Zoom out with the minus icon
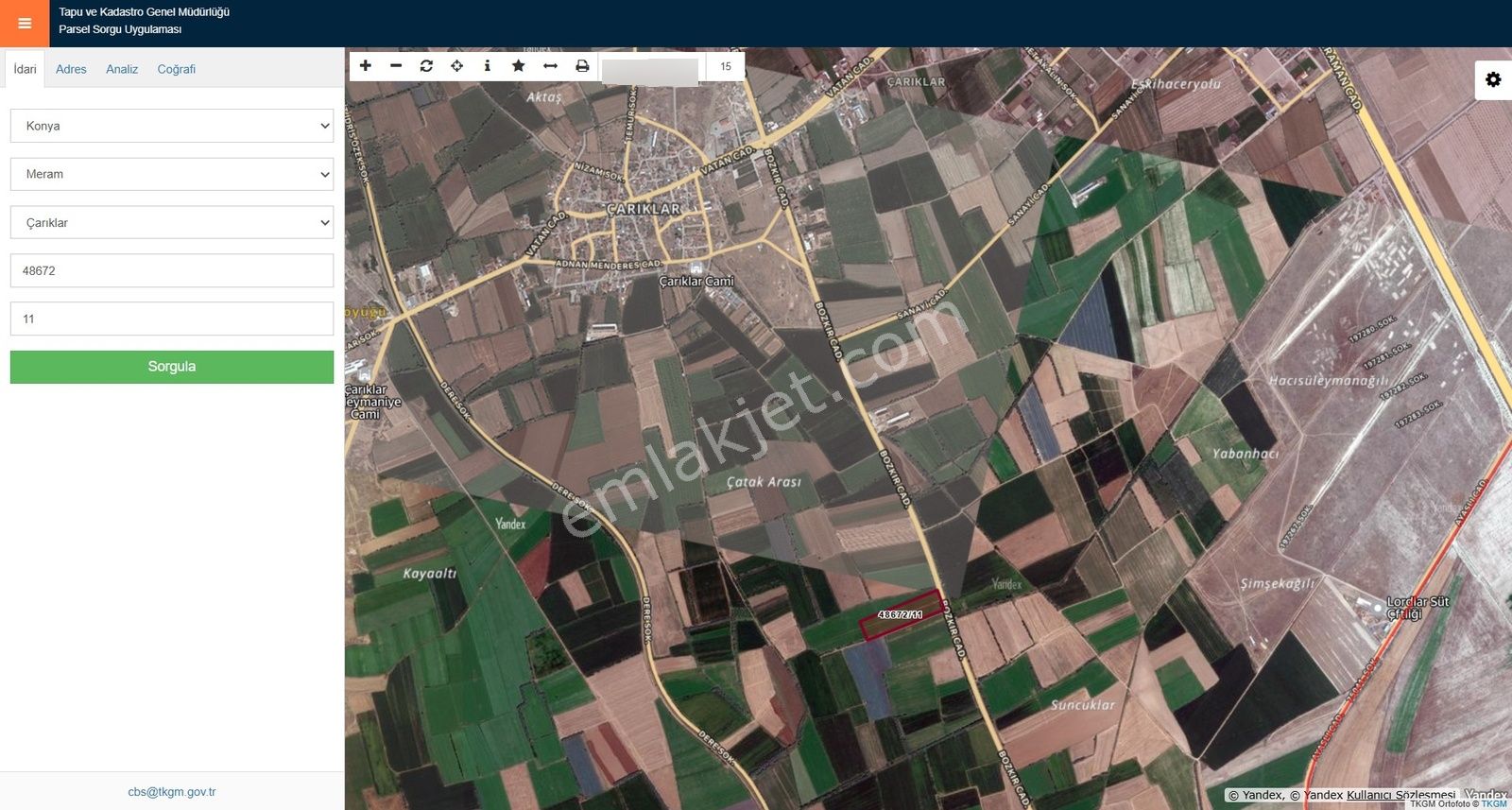The image size is (1512, 810). [x=396, y=66]
